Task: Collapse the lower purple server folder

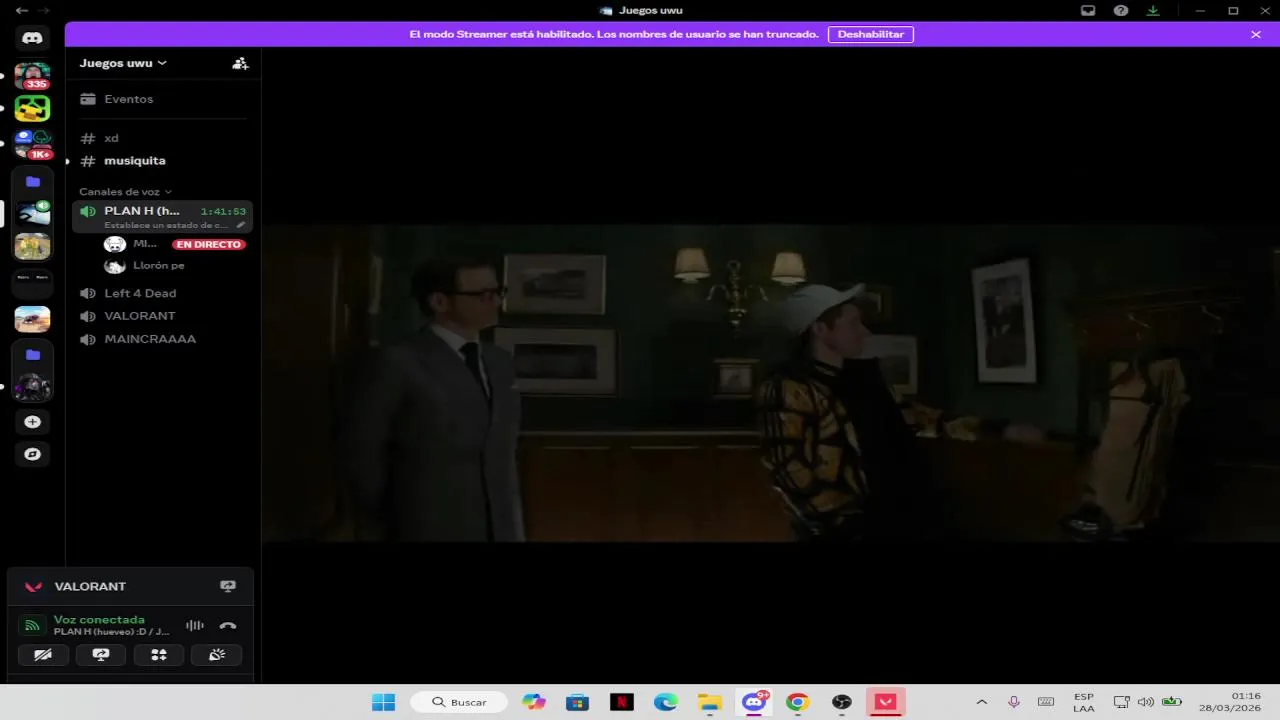Action: click(x=33, y=355)
